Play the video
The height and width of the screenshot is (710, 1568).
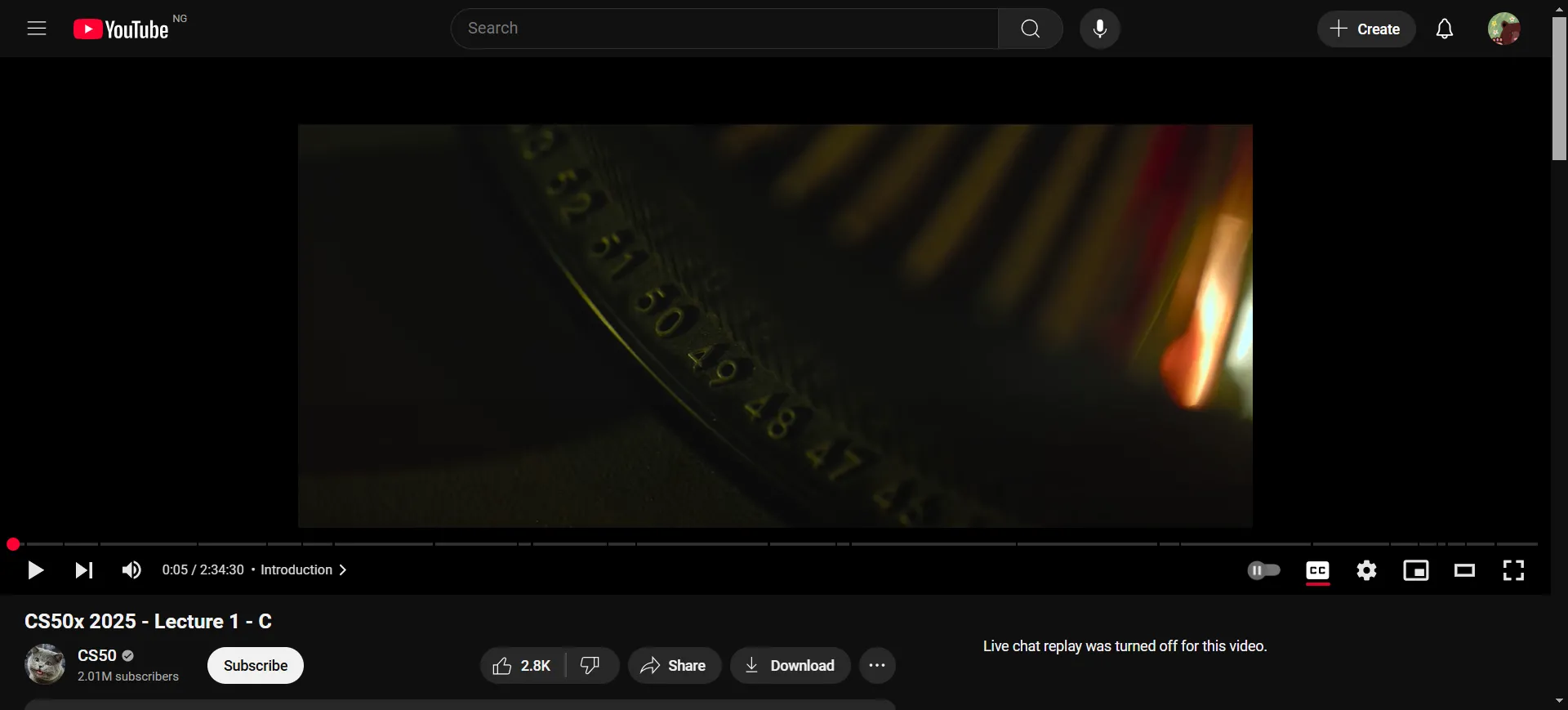pos(35,570)
